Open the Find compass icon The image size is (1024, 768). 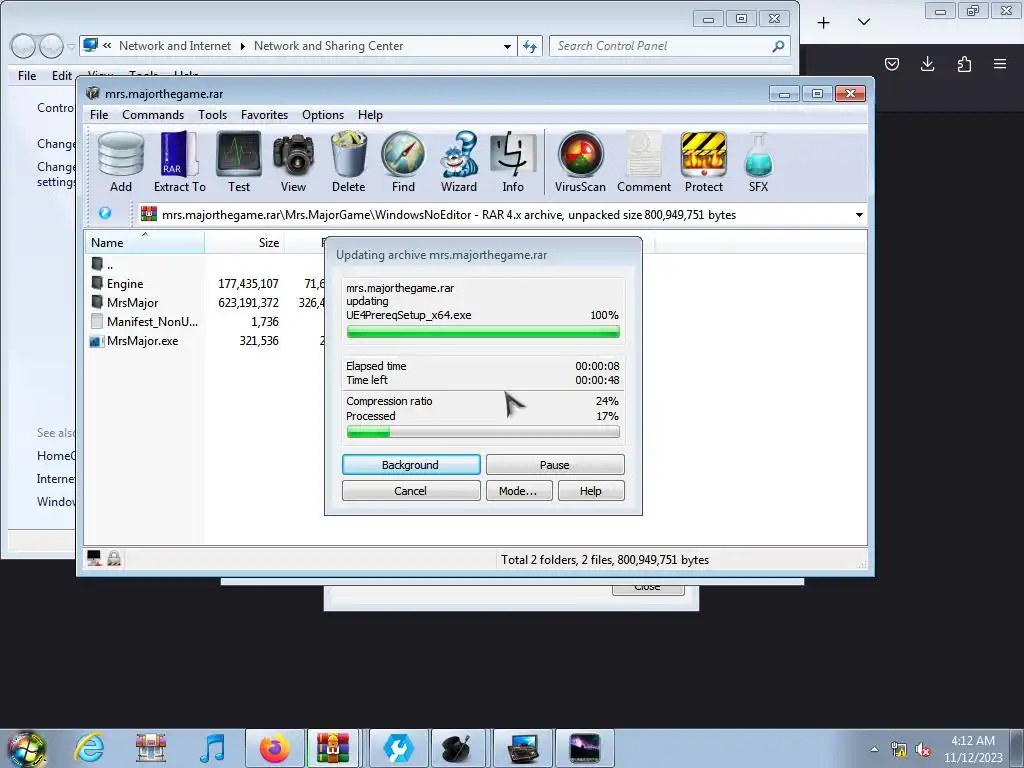[x=403, y=162]
